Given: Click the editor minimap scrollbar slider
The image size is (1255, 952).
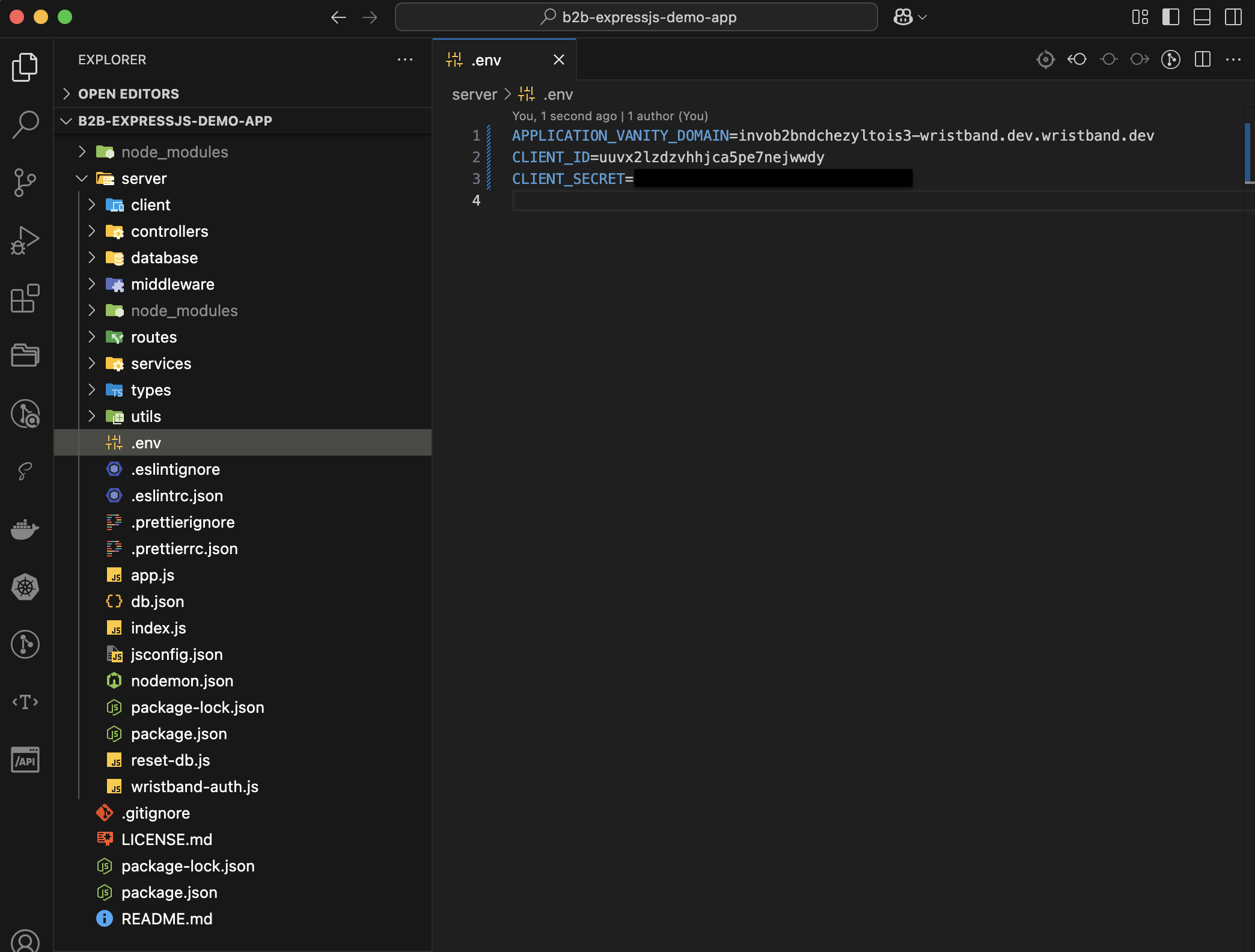Looking at the screenshot, I should tap(1248, 153).
